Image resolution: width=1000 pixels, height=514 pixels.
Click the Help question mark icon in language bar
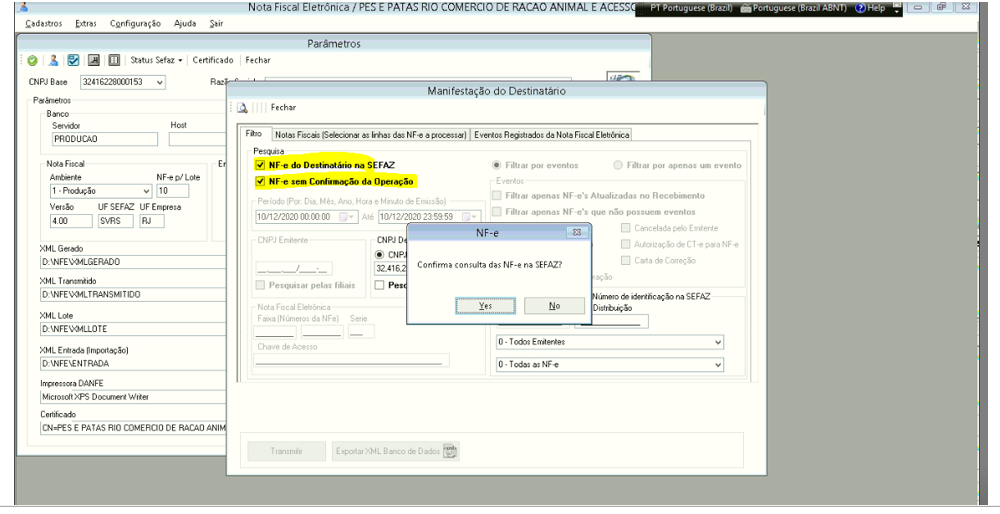pos(860,8)
